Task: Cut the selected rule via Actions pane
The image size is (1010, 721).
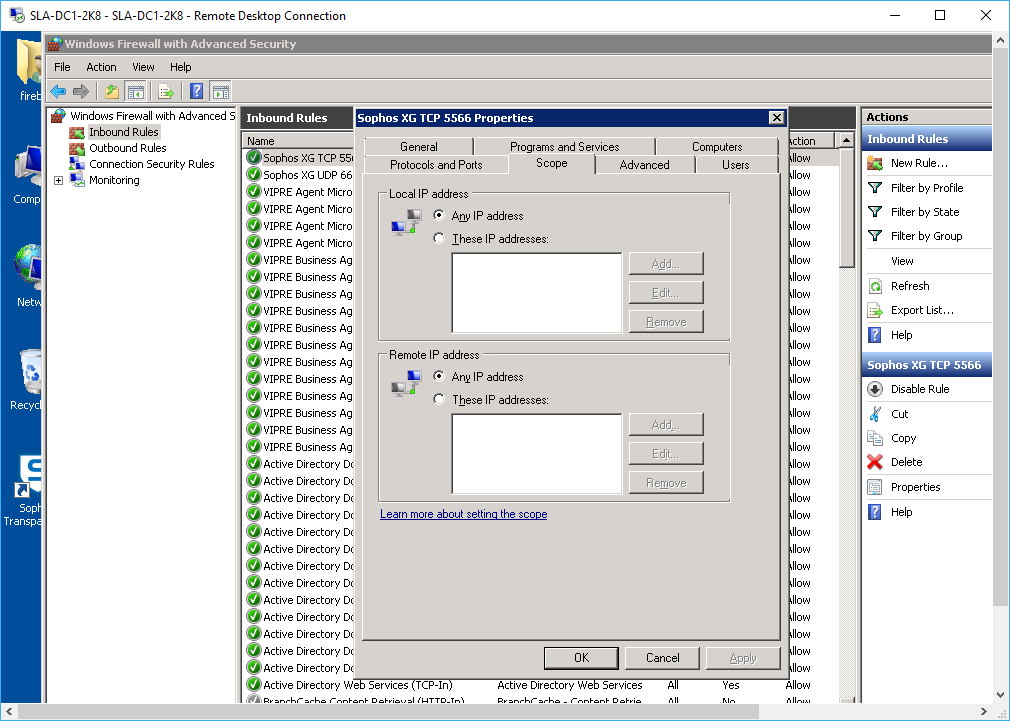Action: click(899, 414)
